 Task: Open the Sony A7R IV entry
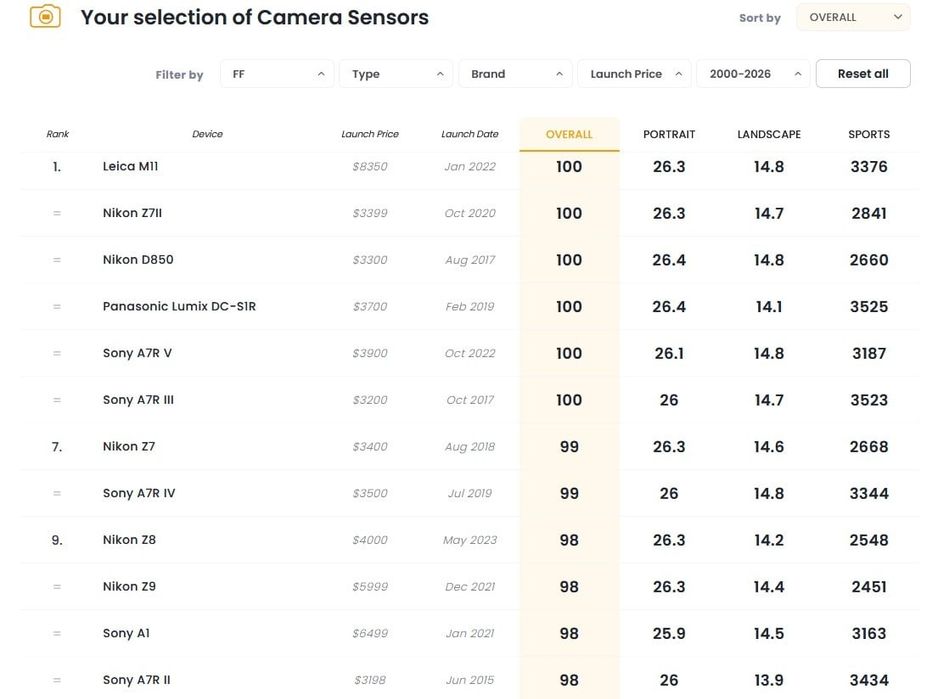pos(139,493)
